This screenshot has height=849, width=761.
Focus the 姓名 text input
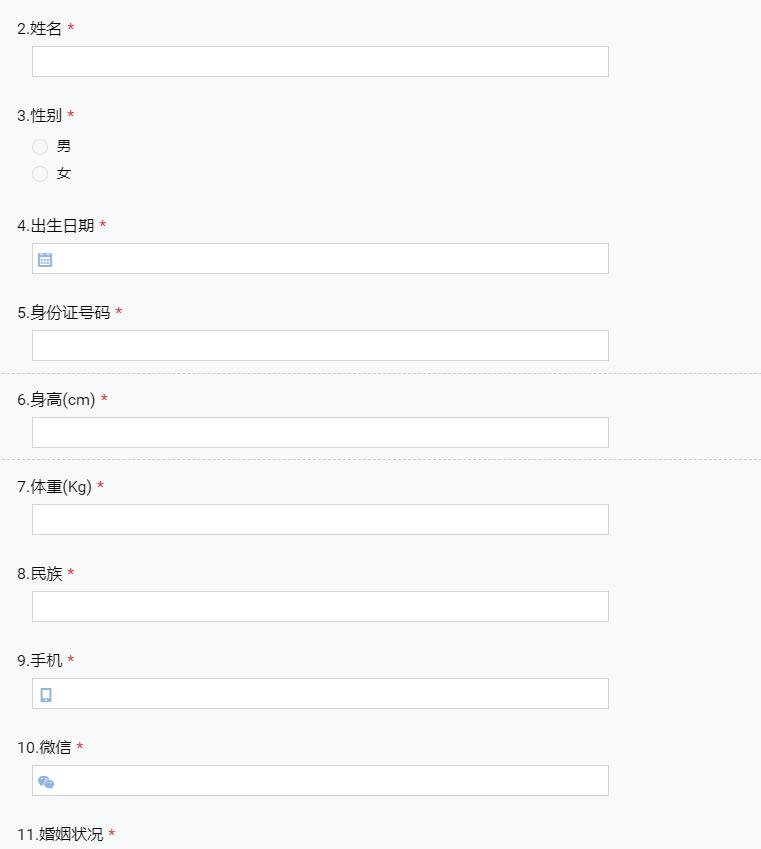click(x=320, y=62)
